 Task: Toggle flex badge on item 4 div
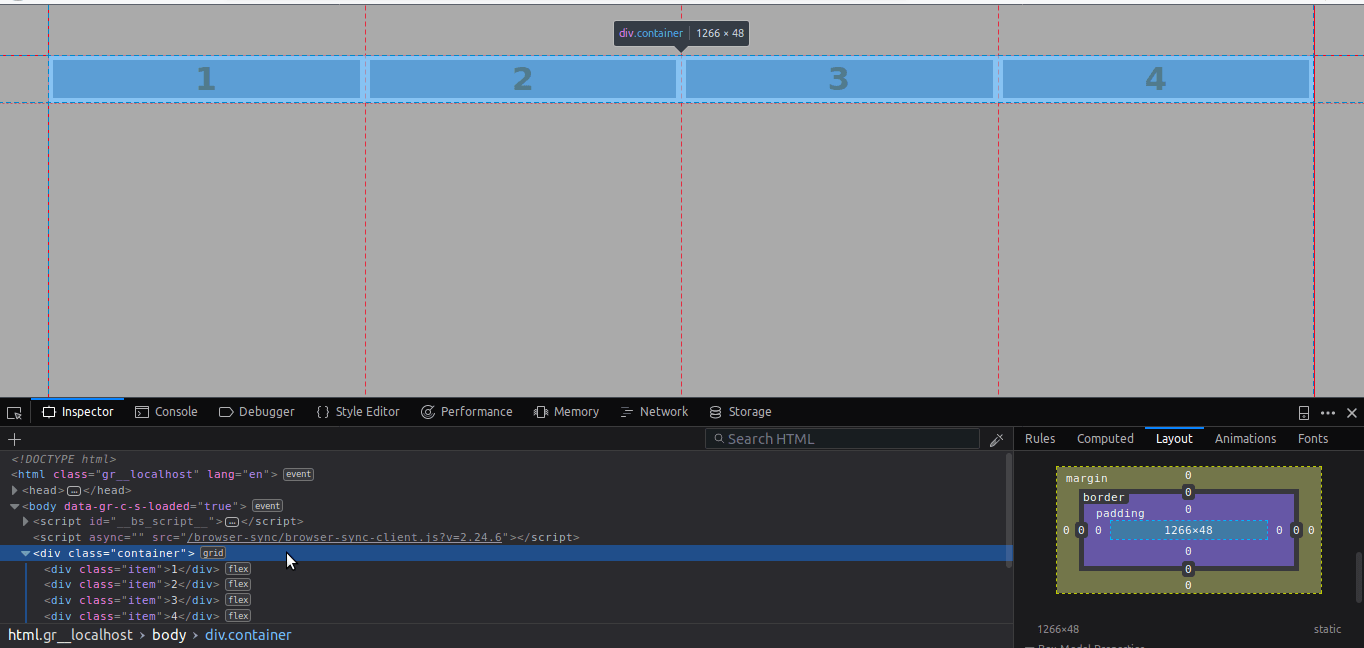(x=237, y=616)
